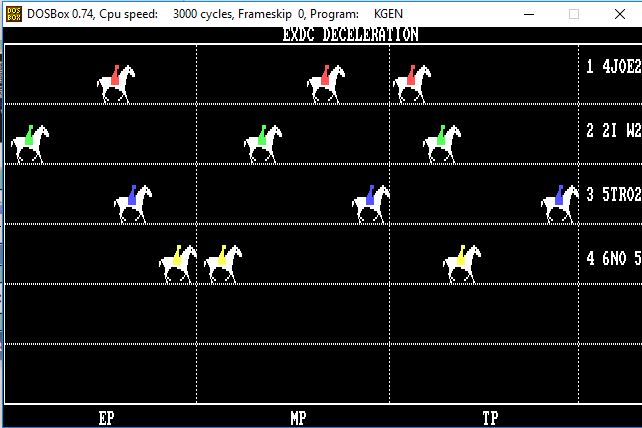Screen dimensions: 642x428
Task: Click the red horse in MP column
Action: pos(326,84)
